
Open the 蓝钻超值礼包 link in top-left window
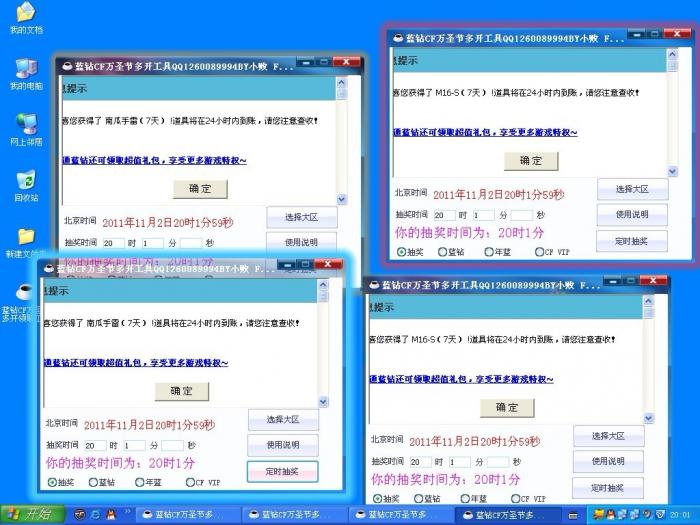click(154, 160)
